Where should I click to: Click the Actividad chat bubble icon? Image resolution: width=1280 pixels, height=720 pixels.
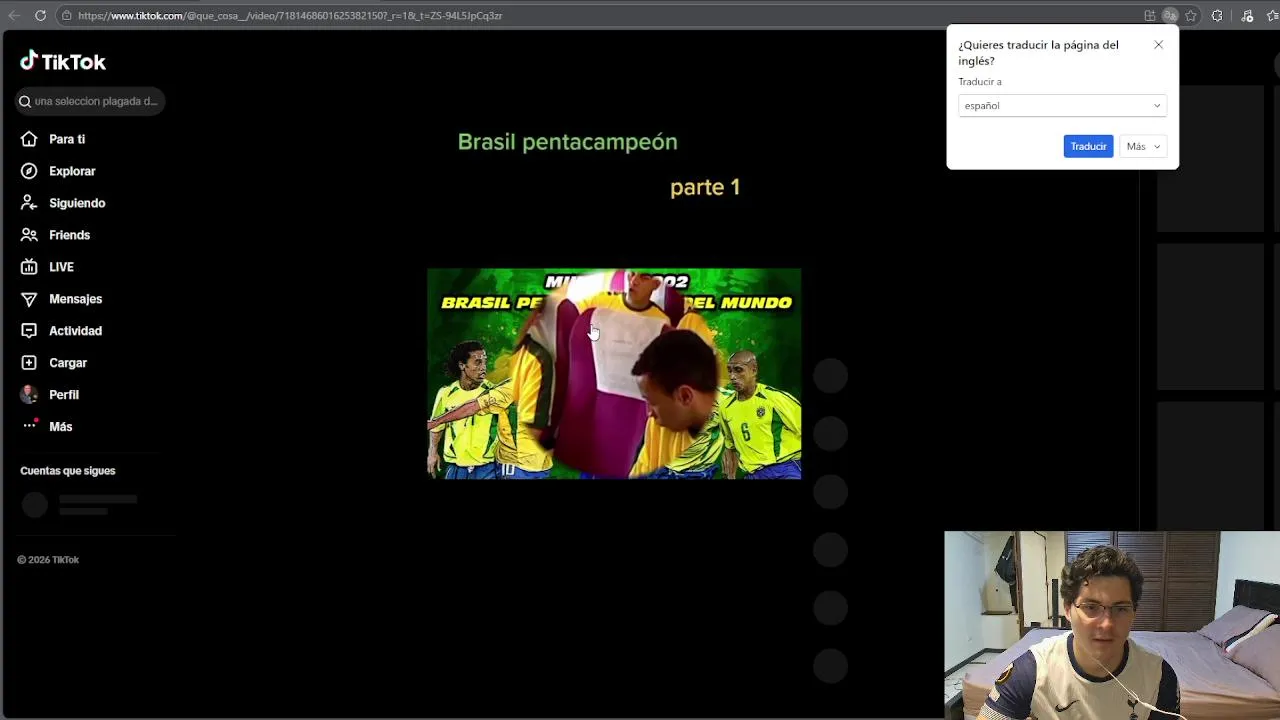click(29, 331)
